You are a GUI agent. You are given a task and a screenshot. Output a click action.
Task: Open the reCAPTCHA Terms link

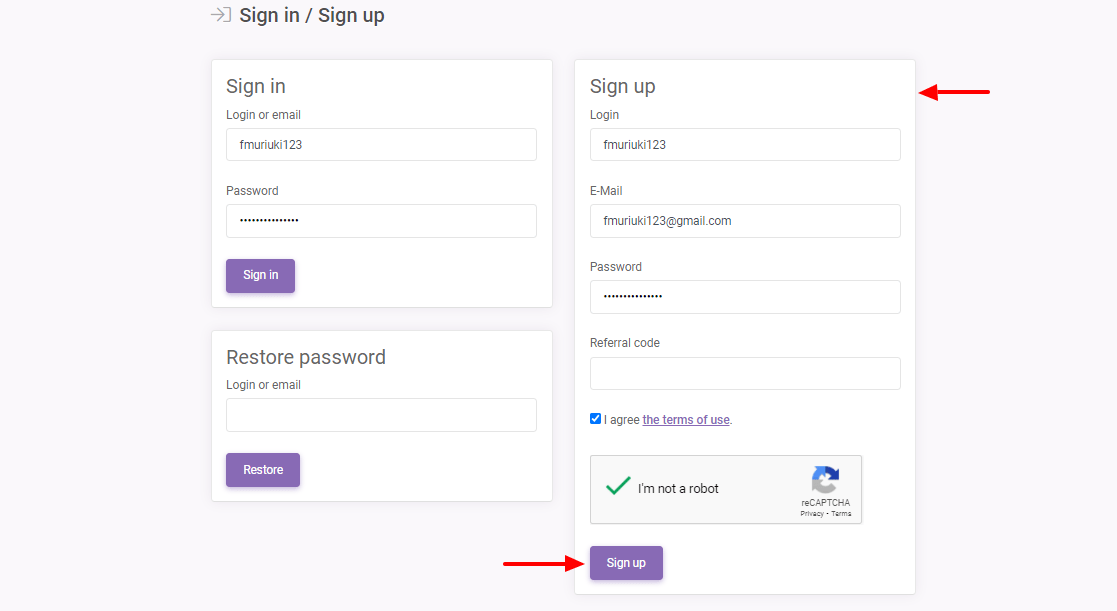point(841,513)
